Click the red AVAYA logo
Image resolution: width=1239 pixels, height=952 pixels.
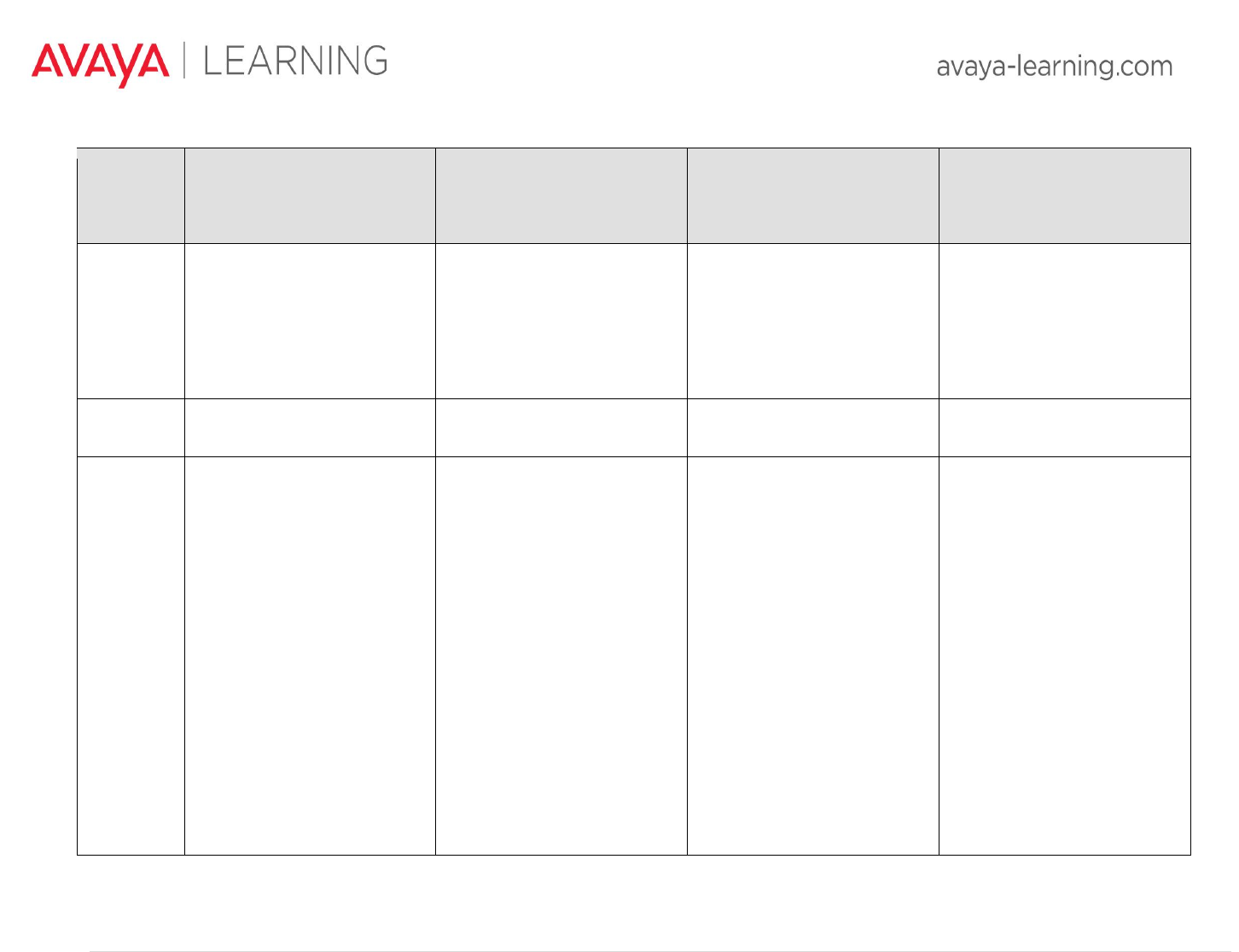click(100, 65)
